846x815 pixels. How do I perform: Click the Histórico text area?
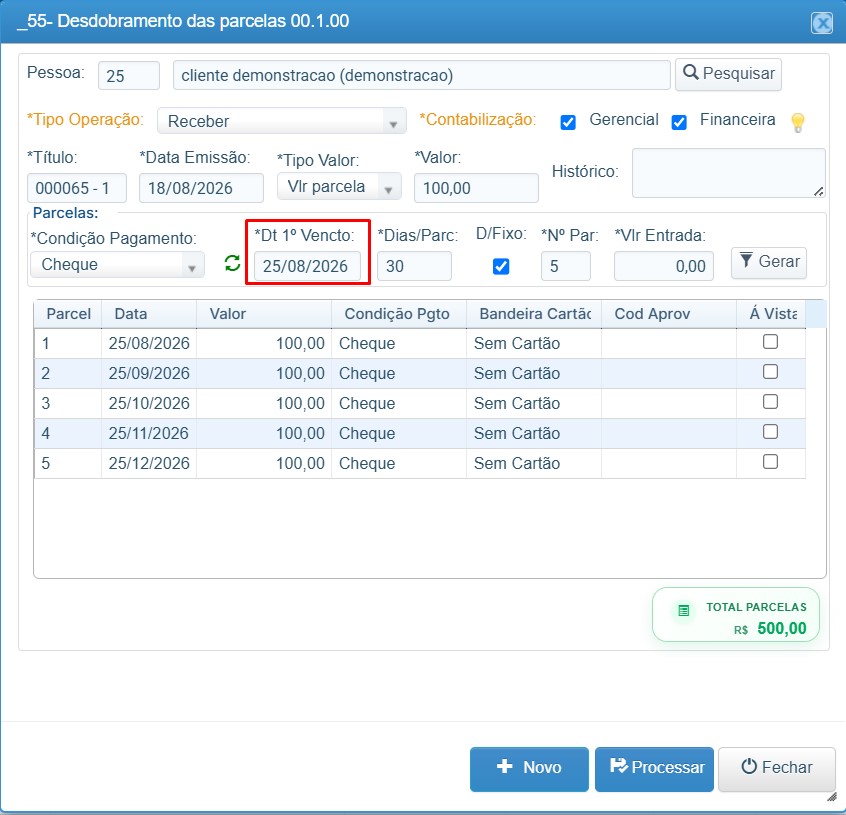[728, 173]
